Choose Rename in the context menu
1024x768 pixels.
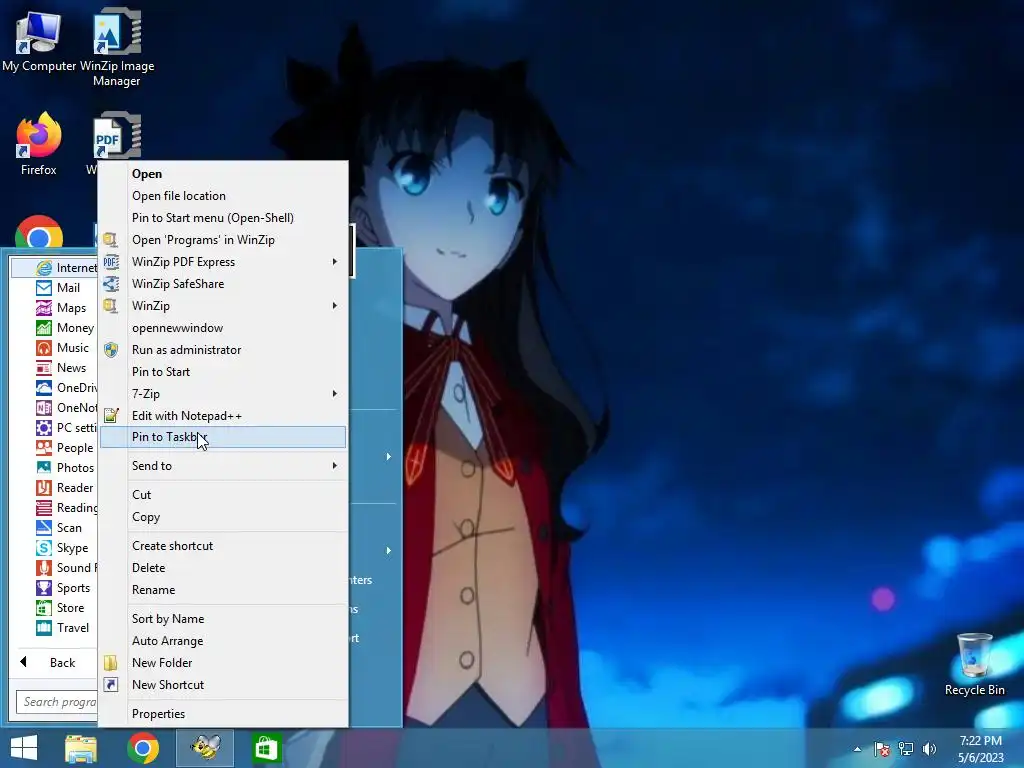[223, 590]
